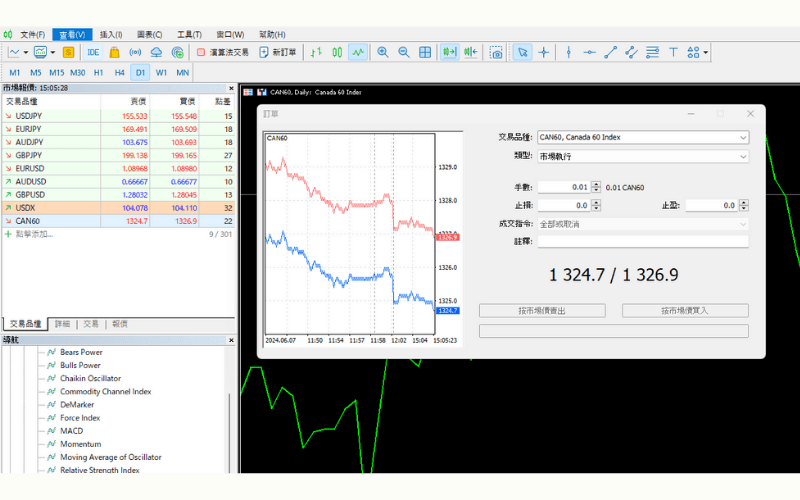The width and height of the screenshot is (800, 500).
Task: Toggle chart shift from right edge
Action: pyautogui.click(x=470, y=52)
